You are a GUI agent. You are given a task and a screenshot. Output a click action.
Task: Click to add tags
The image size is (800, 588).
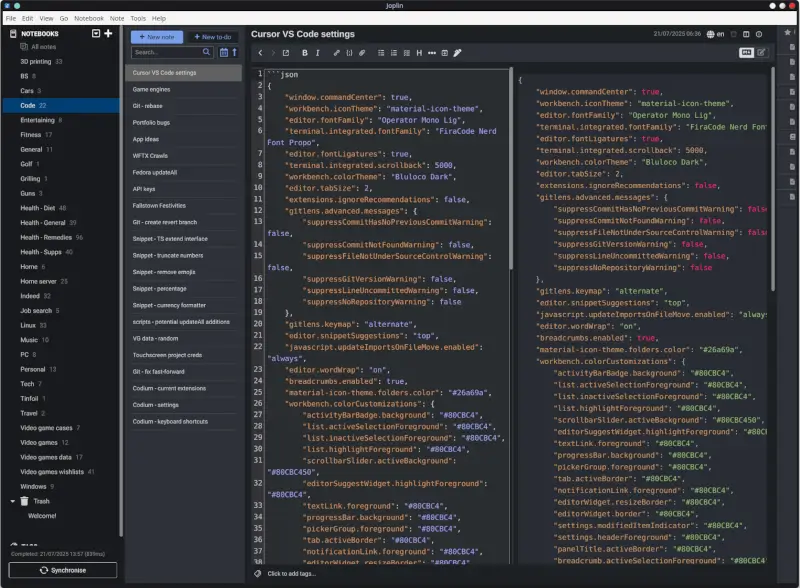[x=291, y=574]
